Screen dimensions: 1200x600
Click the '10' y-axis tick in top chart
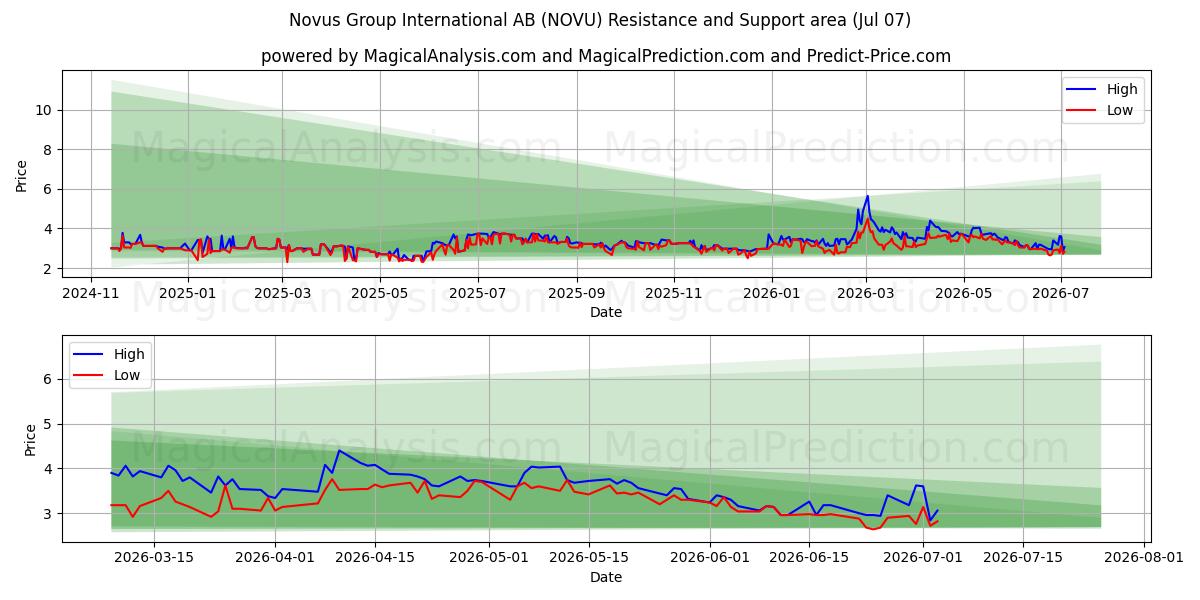pyautogui.click(x=46, y=110)
